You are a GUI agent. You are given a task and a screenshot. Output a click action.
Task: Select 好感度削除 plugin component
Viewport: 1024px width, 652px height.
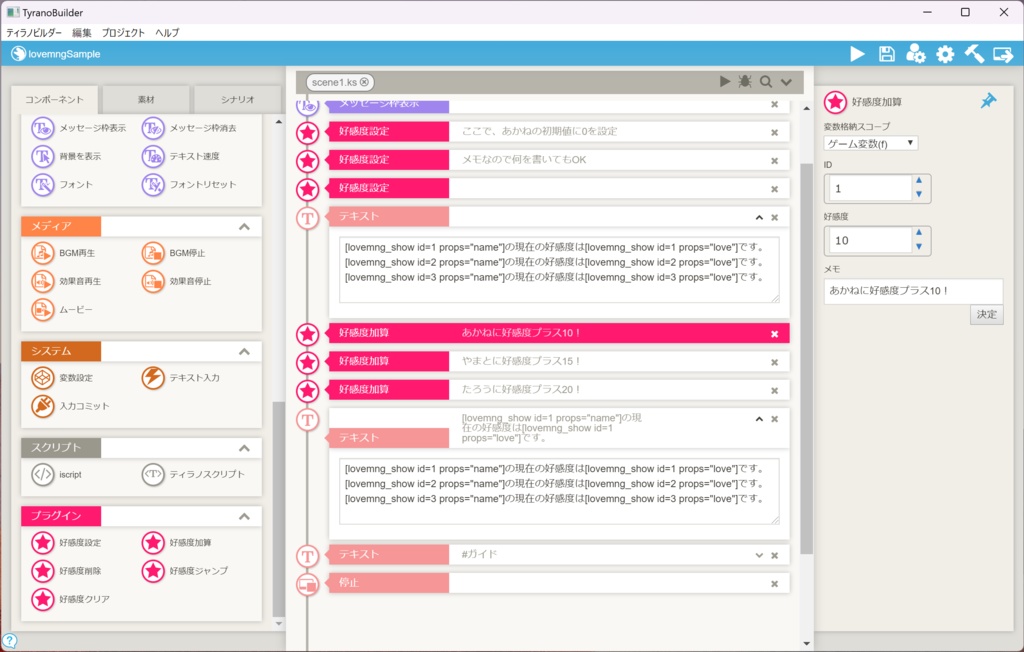tap(67, 570)
